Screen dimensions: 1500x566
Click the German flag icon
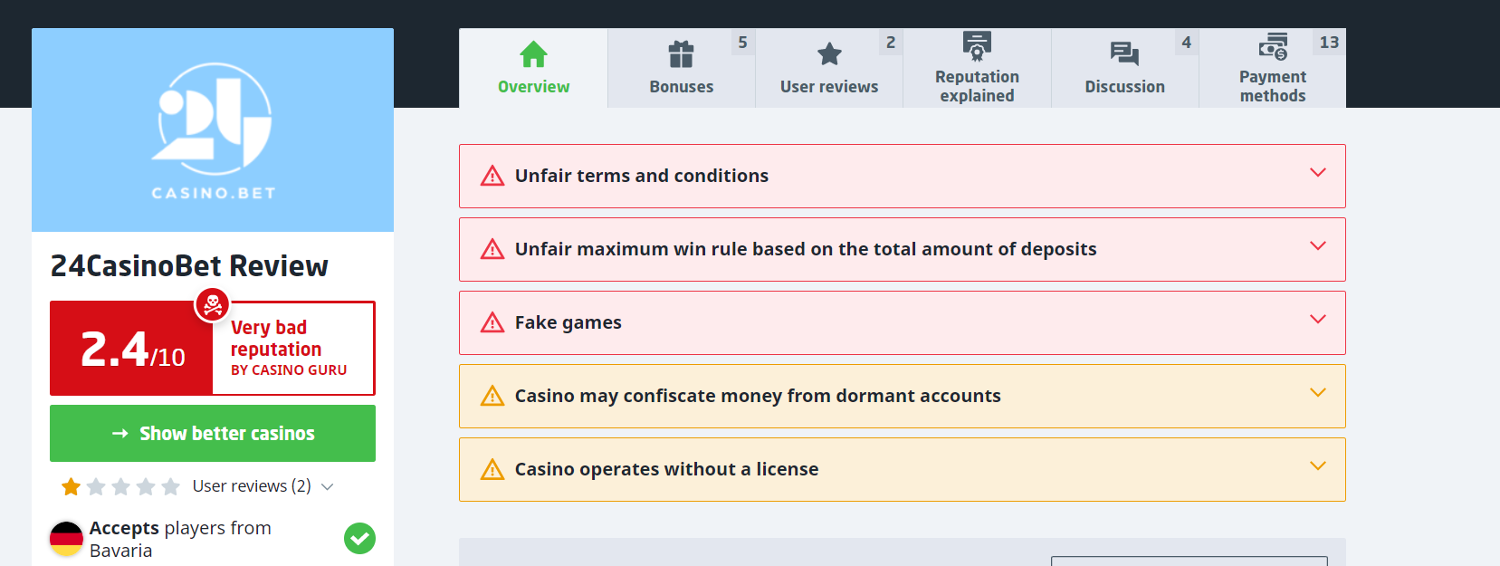[x=66, y=539]
